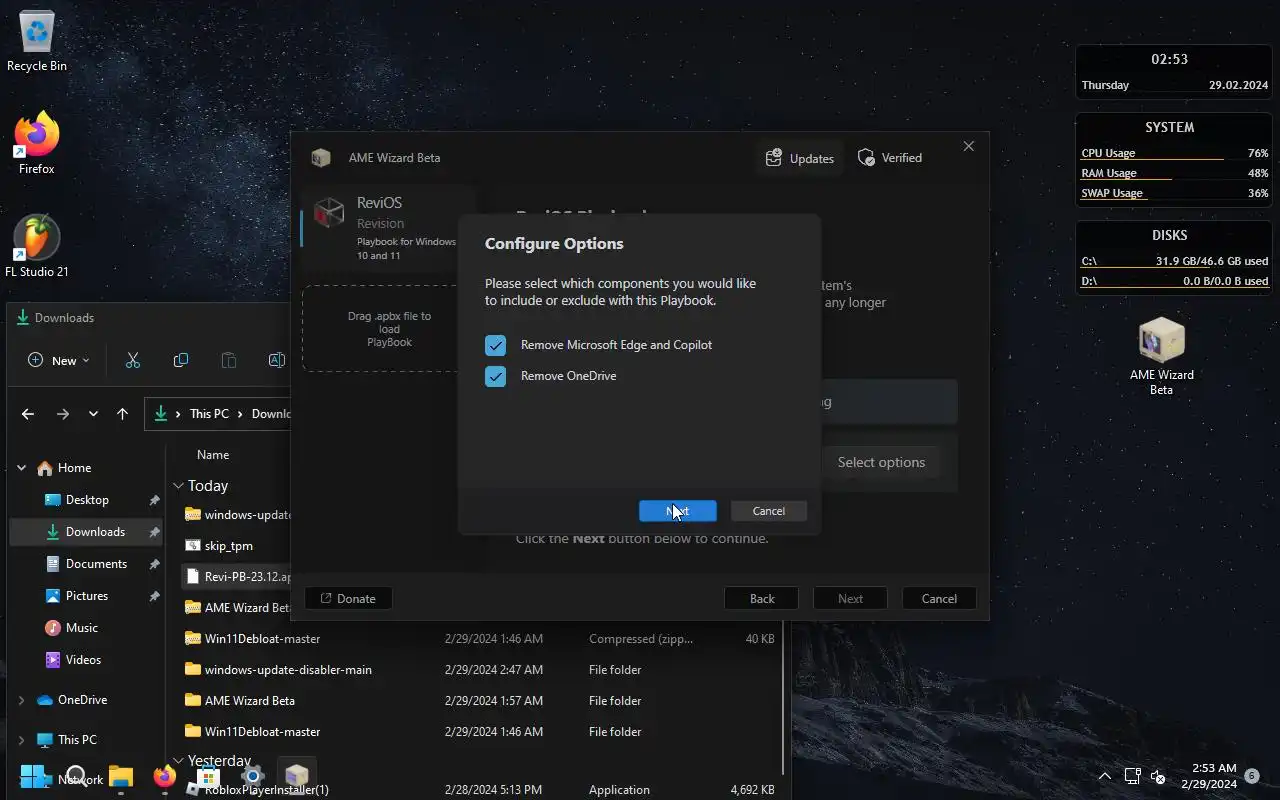Viewport: 1280px width, 800px height.
Task: Open the FL Studio 21 desktop shortcut
Action: (x=37, y=246)
